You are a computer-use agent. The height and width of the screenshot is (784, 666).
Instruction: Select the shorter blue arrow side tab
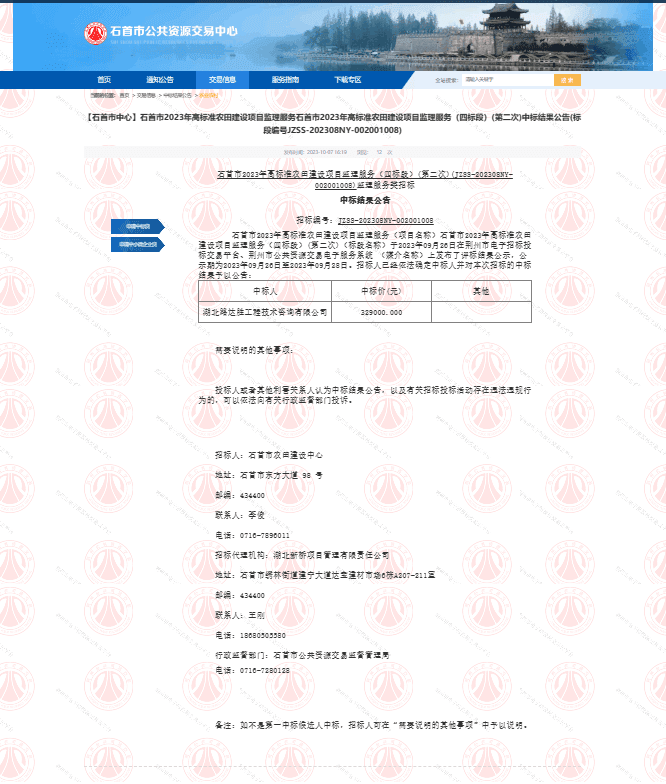pos(136,226)
